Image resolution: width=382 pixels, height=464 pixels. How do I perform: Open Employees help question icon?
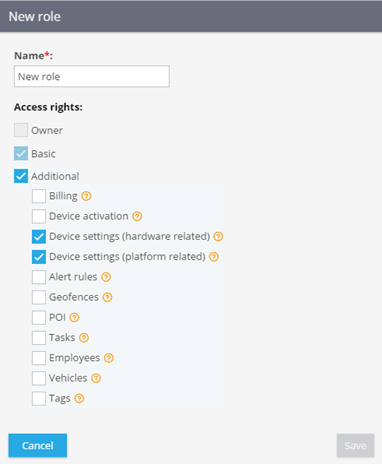tap(109, 358)
